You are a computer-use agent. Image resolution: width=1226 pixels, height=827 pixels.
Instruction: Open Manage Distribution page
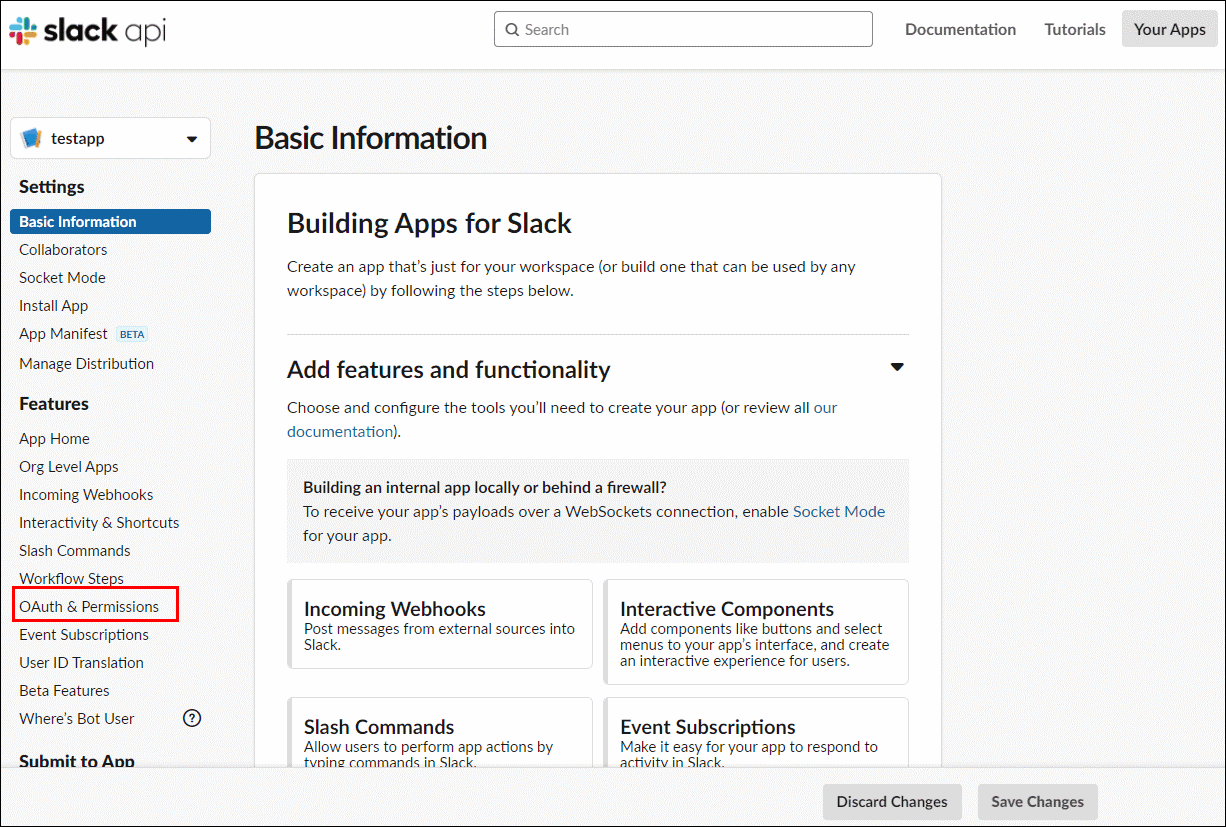[x=86, y=363]
